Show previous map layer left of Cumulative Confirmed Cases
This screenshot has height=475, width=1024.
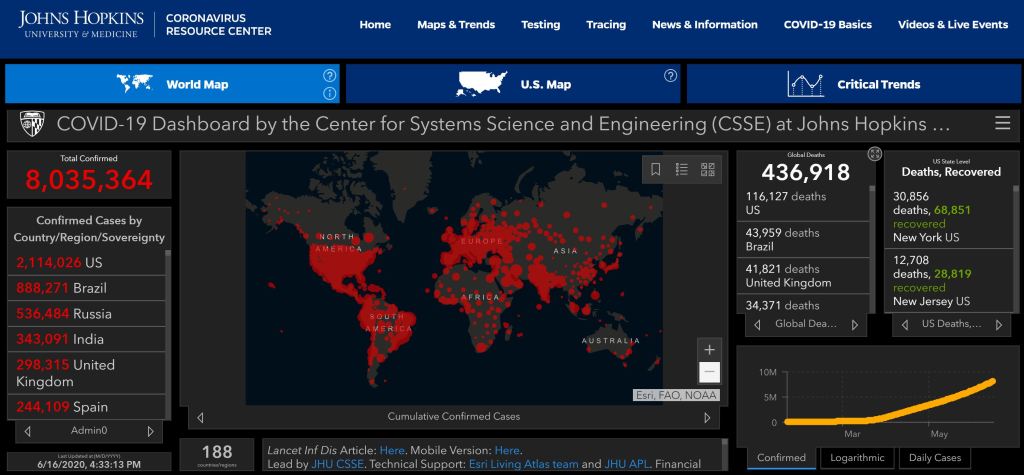(x=200, y=418)
